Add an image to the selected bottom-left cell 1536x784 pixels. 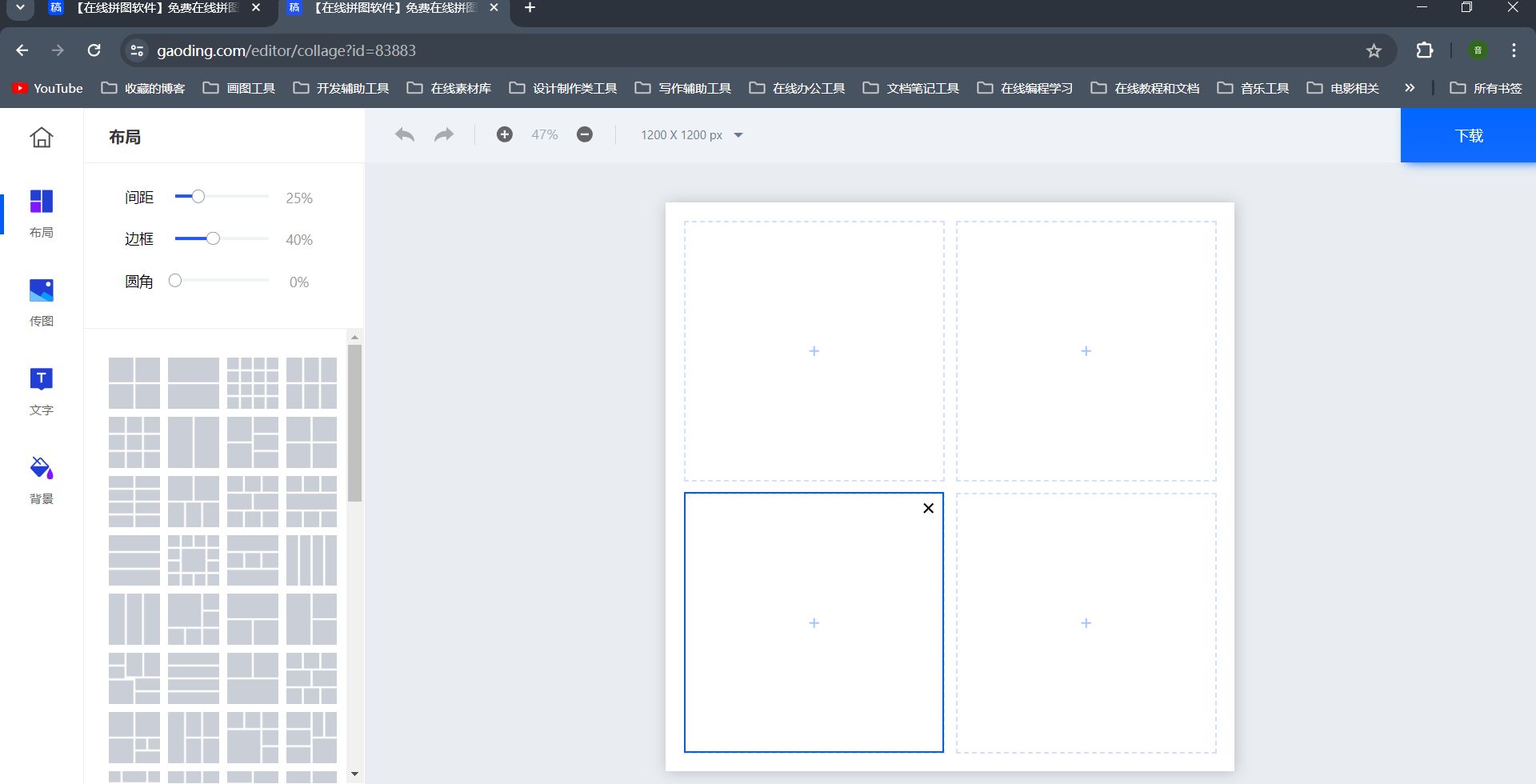(814, 623)
